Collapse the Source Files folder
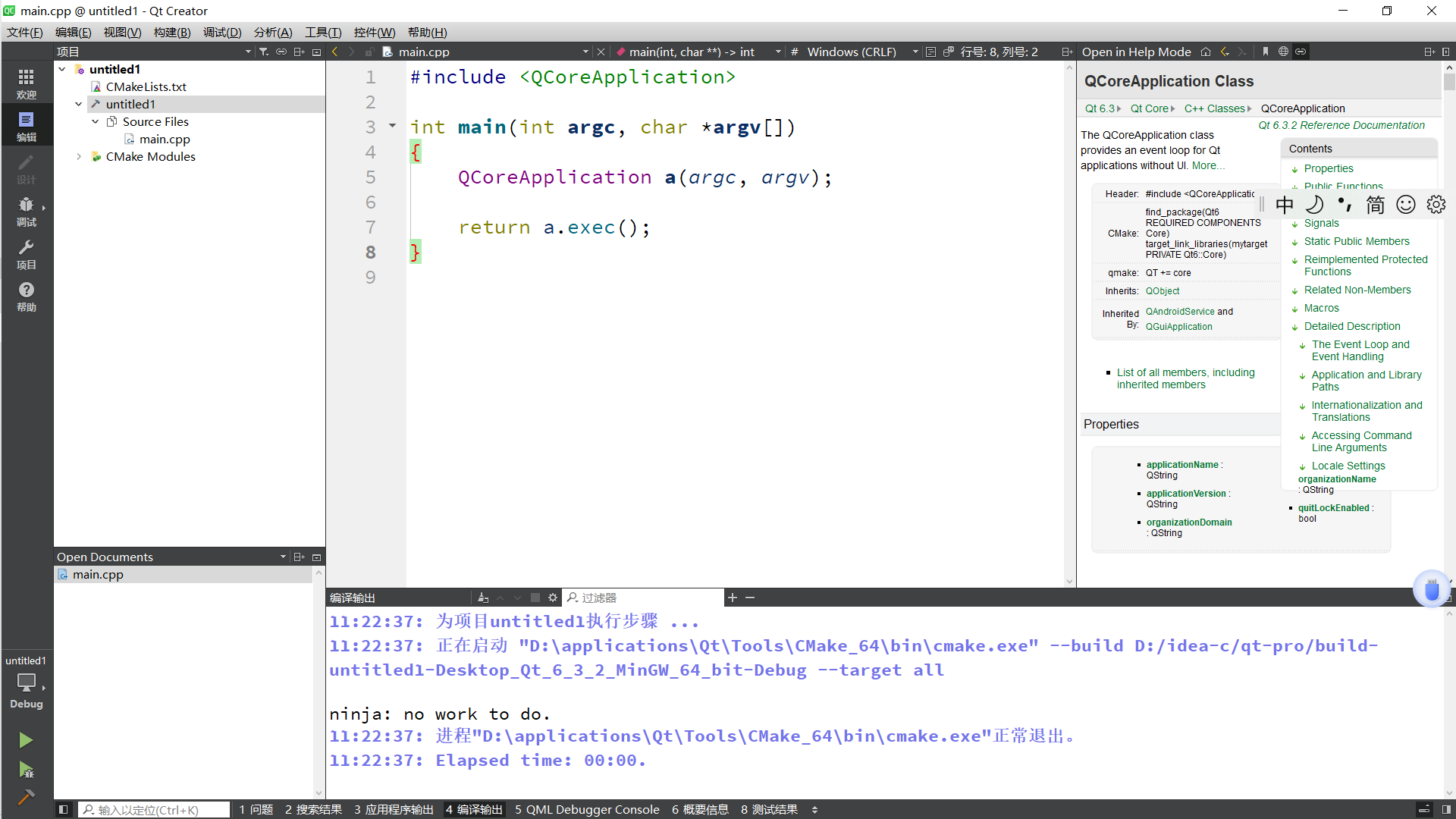Image resolution: width=1456 pixels, height=819 pixels. pos(96,121)
